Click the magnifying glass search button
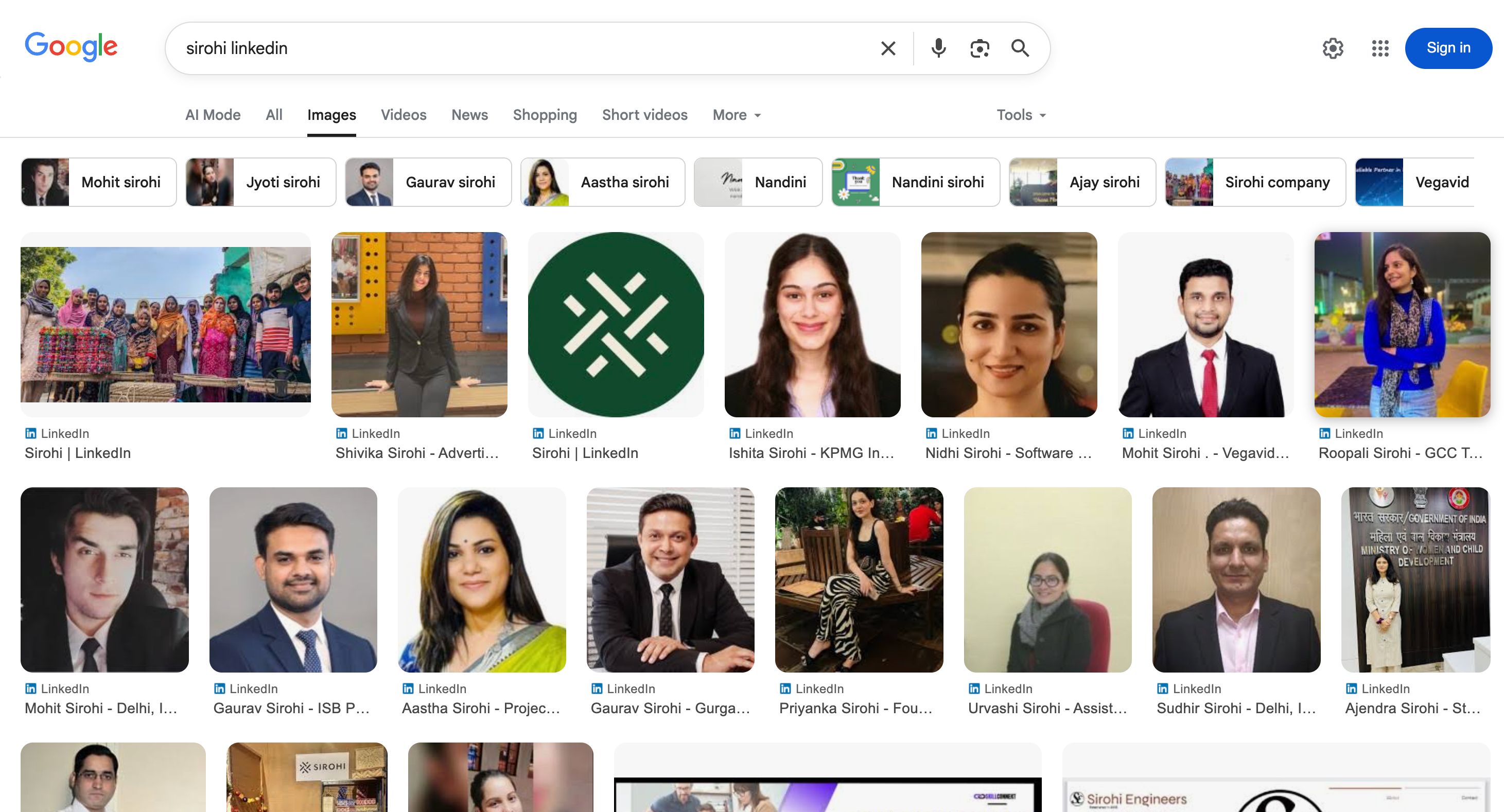Screen dimensions: 1504x812 (x=1020, y=48)
